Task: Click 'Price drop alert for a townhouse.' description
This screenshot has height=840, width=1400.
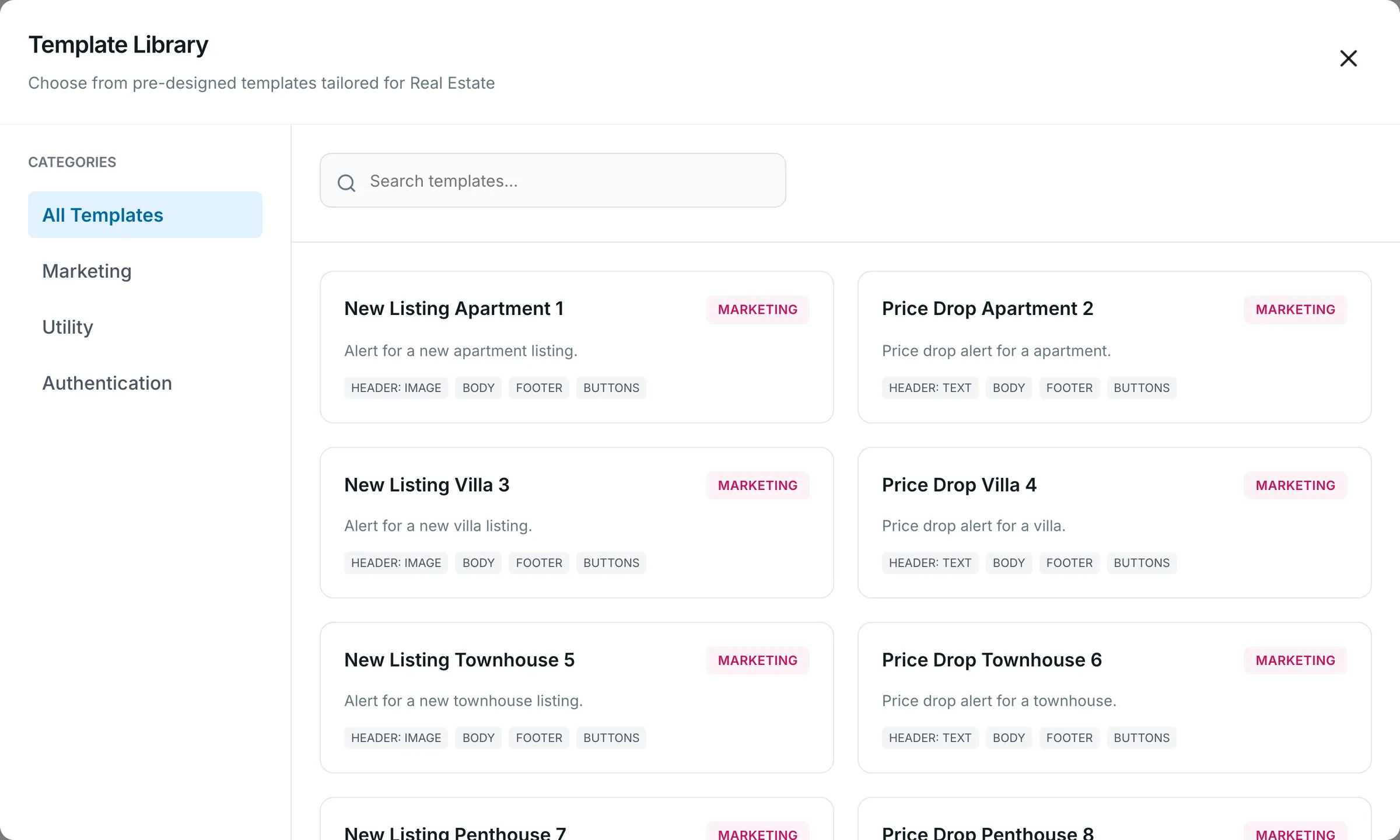Action: pyautogui.click(x=999, y=701)
